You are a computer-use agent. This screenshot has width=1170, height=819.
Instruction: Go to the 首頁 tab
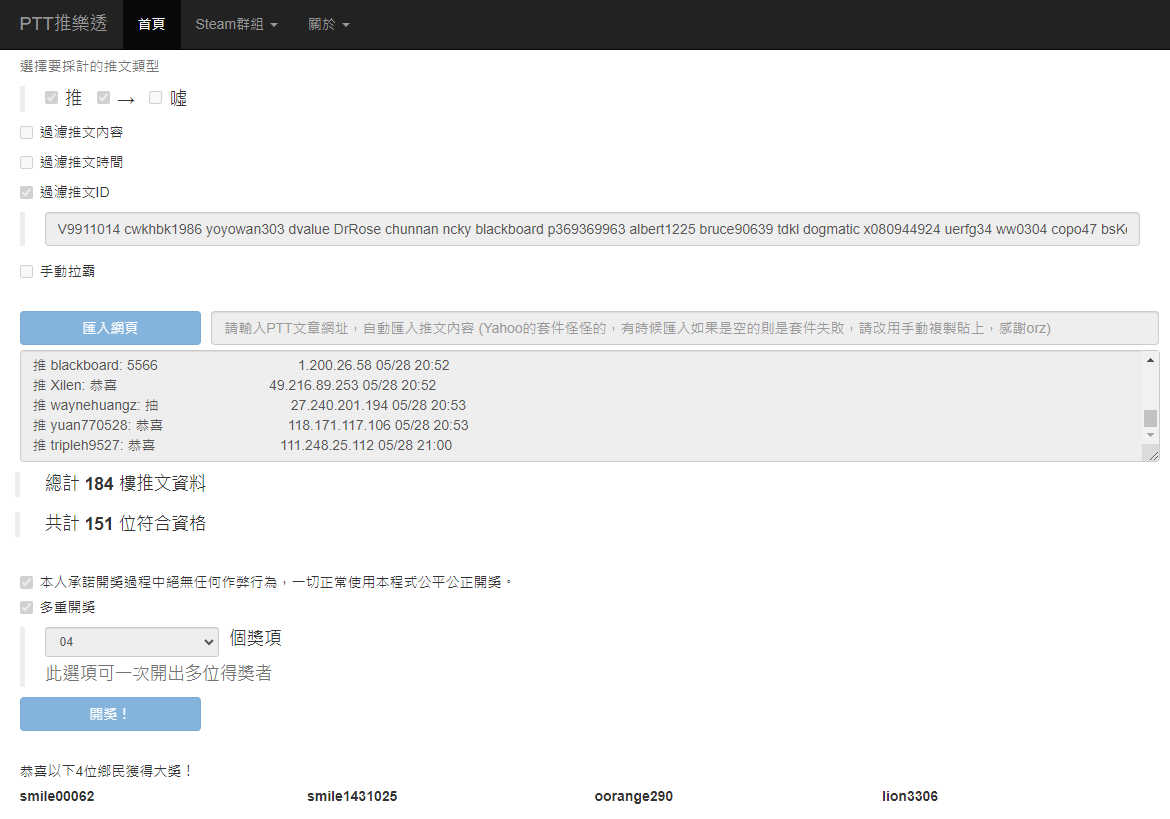tap(151, 25)
